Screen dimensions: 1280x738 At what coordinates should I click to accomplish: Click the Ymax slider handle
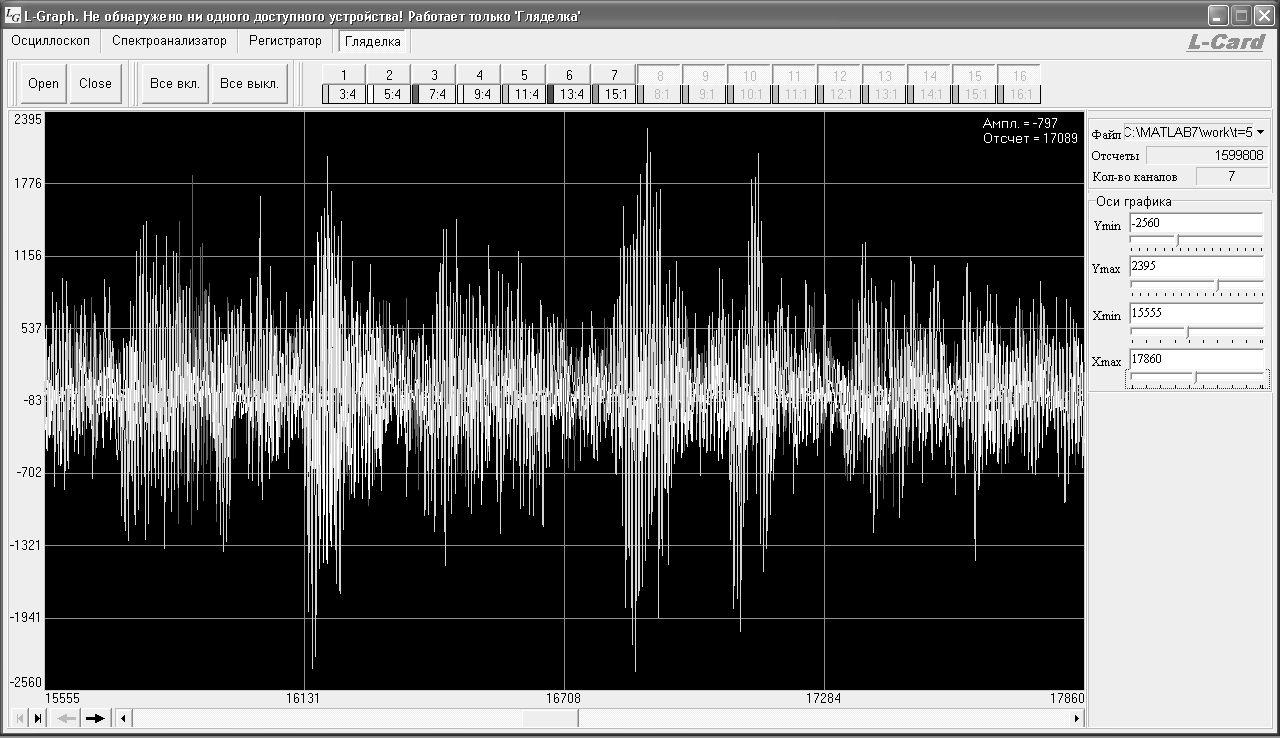1217,285
